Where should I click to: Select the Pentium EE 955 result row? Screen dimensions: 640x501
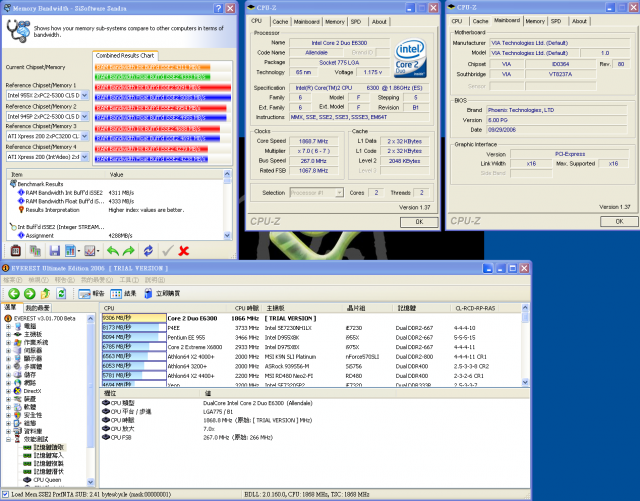click(311, 337)
